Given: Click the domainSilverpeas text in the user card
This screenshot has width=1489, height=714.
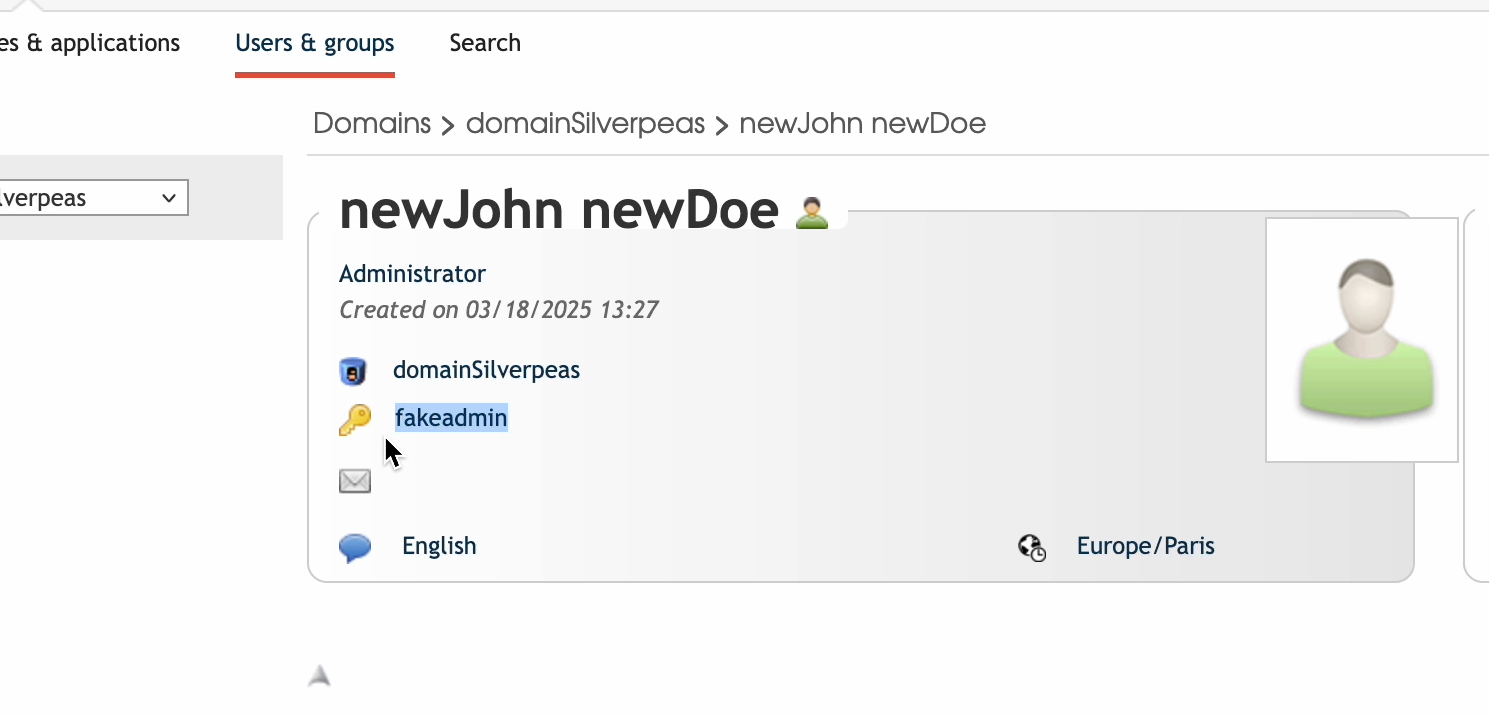Looking at the screenshot, I should [x=486, y=370].
